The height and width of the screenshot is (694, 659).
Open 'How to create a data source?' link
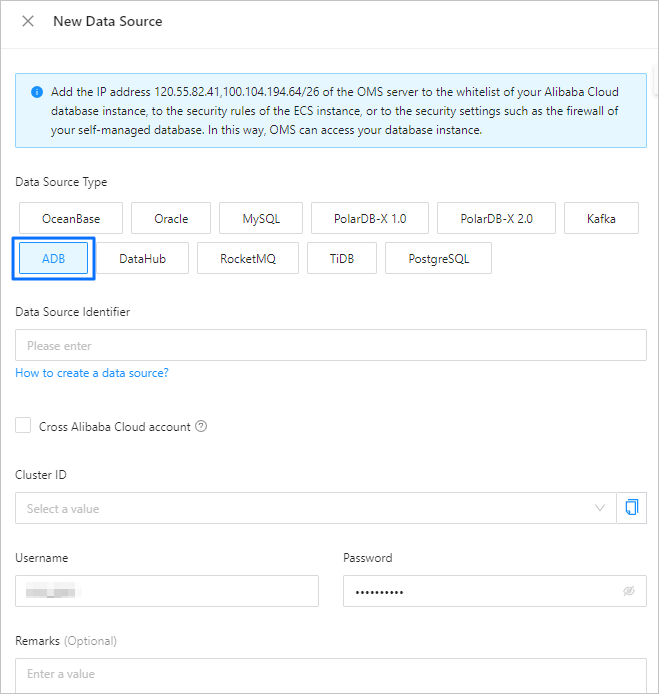click(x=92, y=373)
